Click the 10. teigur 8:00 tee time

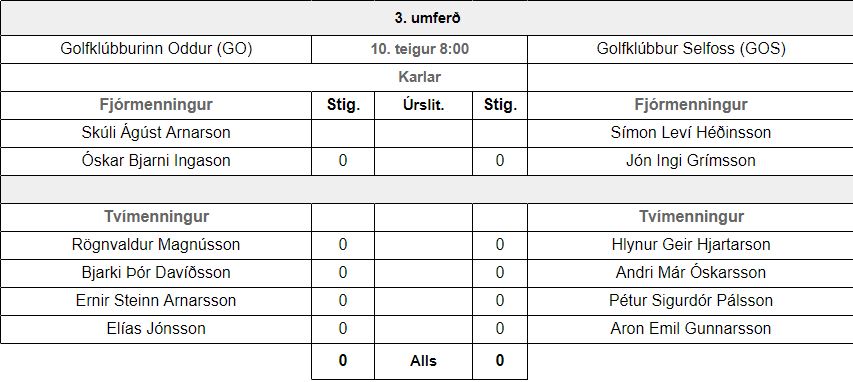[x=419, y=50]
